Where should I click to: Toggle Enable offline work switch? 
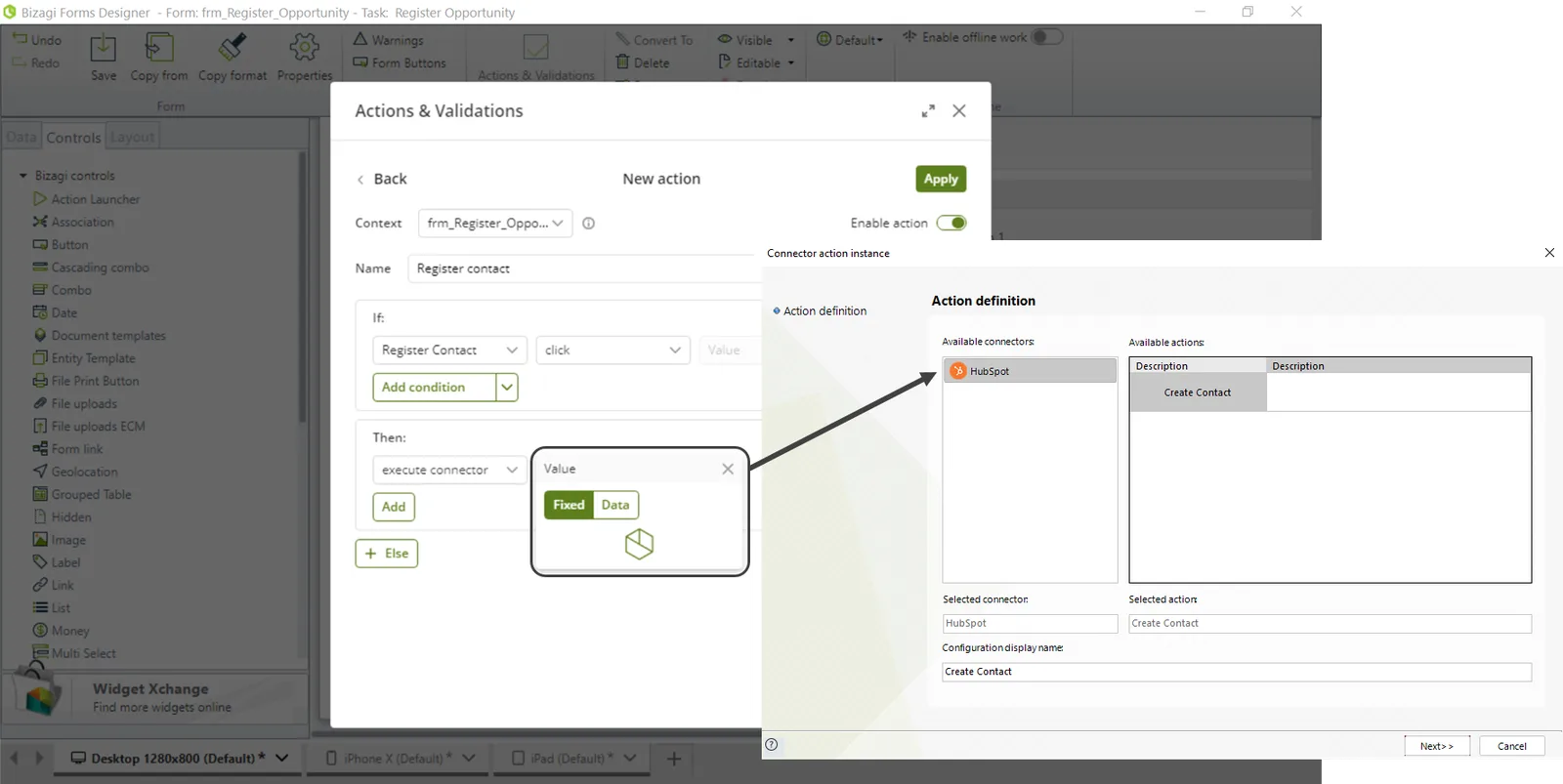point(1047,37)
